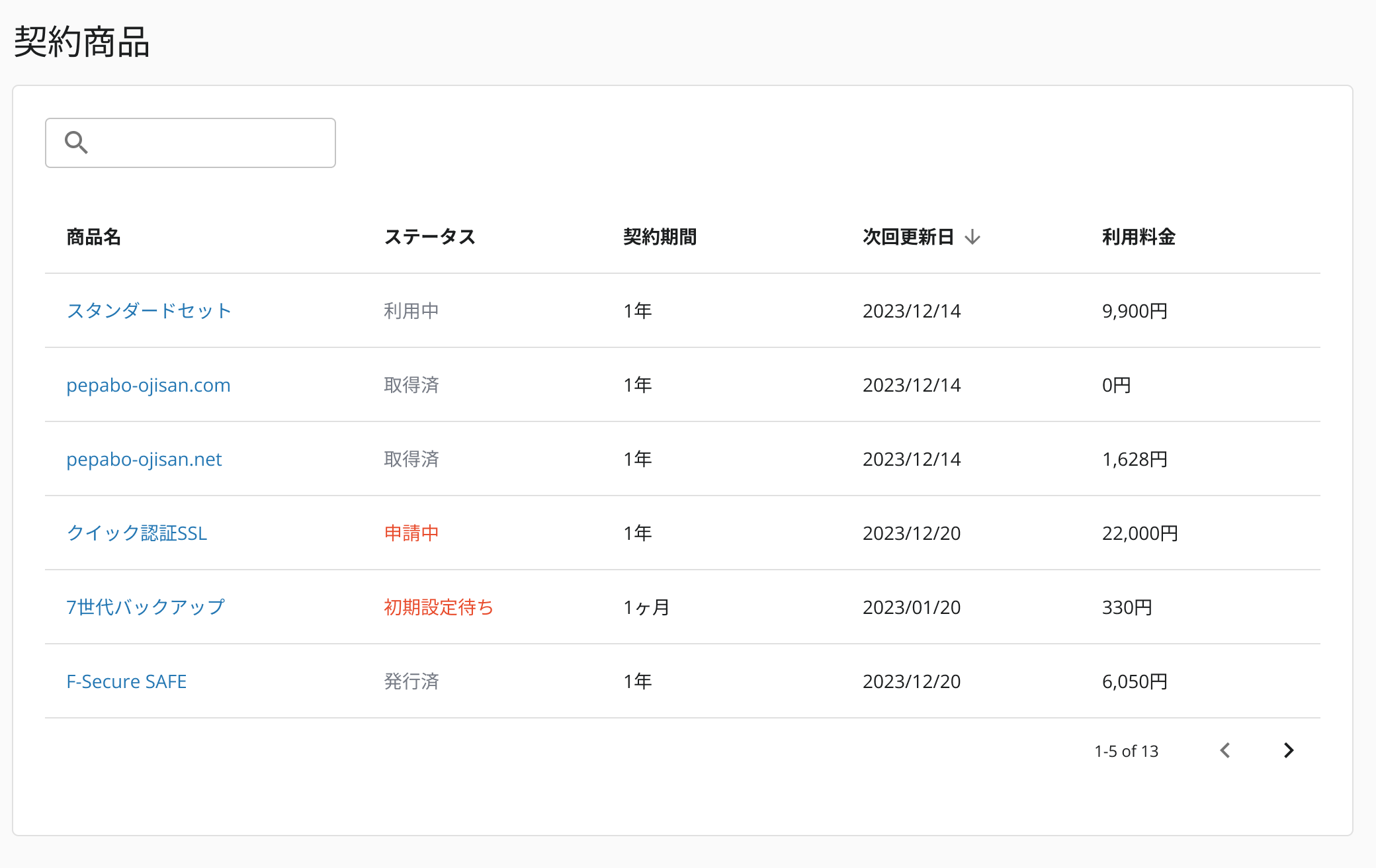The width and height of the screenshot is (1376, 868).
Task: Open the pepabo-ojisan.net domain link
Action: click(x=144, y=459)
